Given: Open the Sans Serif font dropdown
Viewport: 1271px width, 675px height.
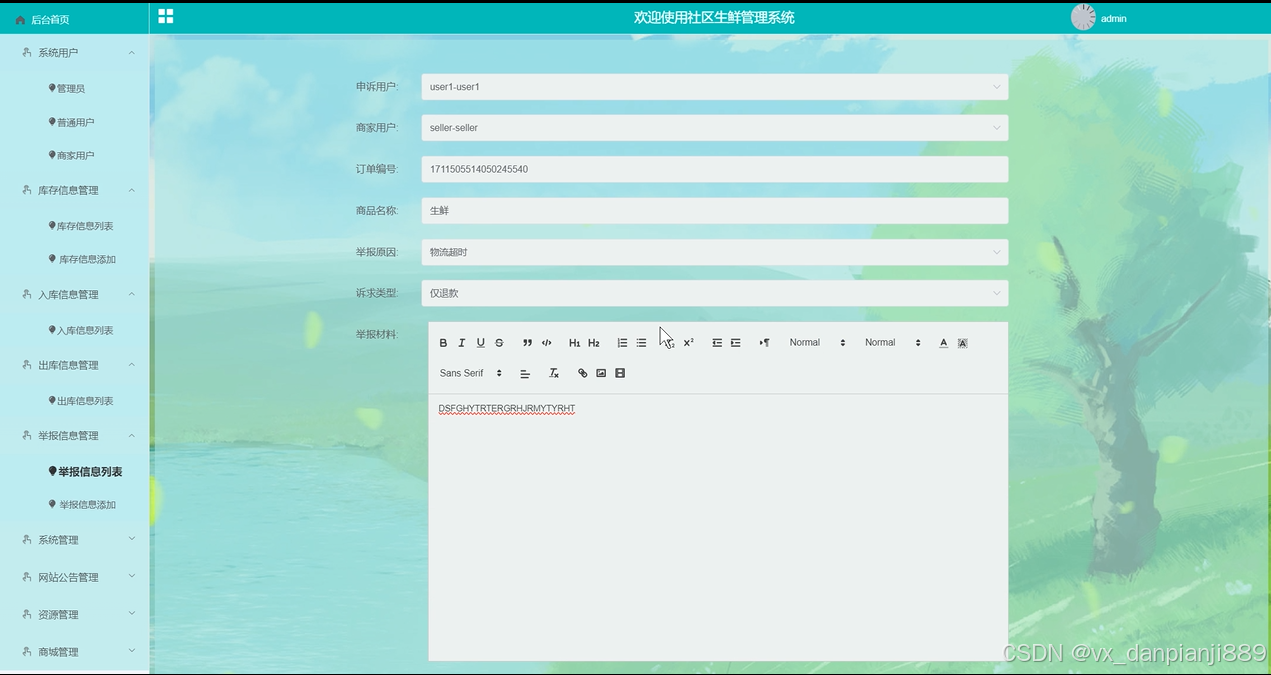Looking at the screenshot, I should click(471, 373).
